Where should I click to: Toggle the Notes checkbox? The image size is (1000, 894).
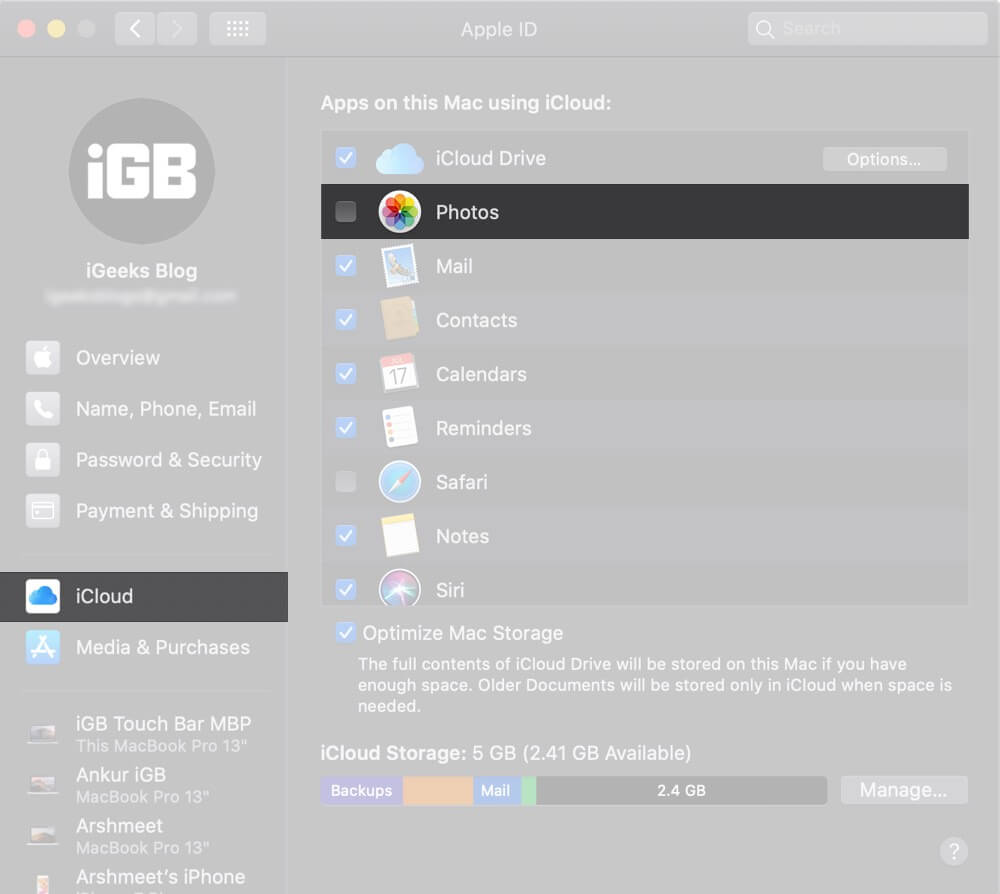tap(346, 536)
